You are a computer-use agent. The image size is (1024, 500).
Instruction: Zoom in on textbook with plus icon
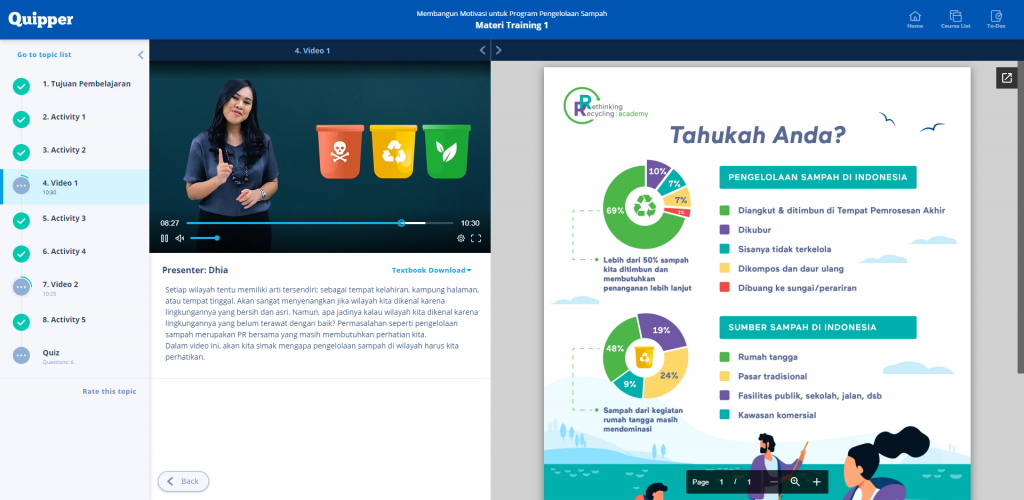click(x=816, y=482)
